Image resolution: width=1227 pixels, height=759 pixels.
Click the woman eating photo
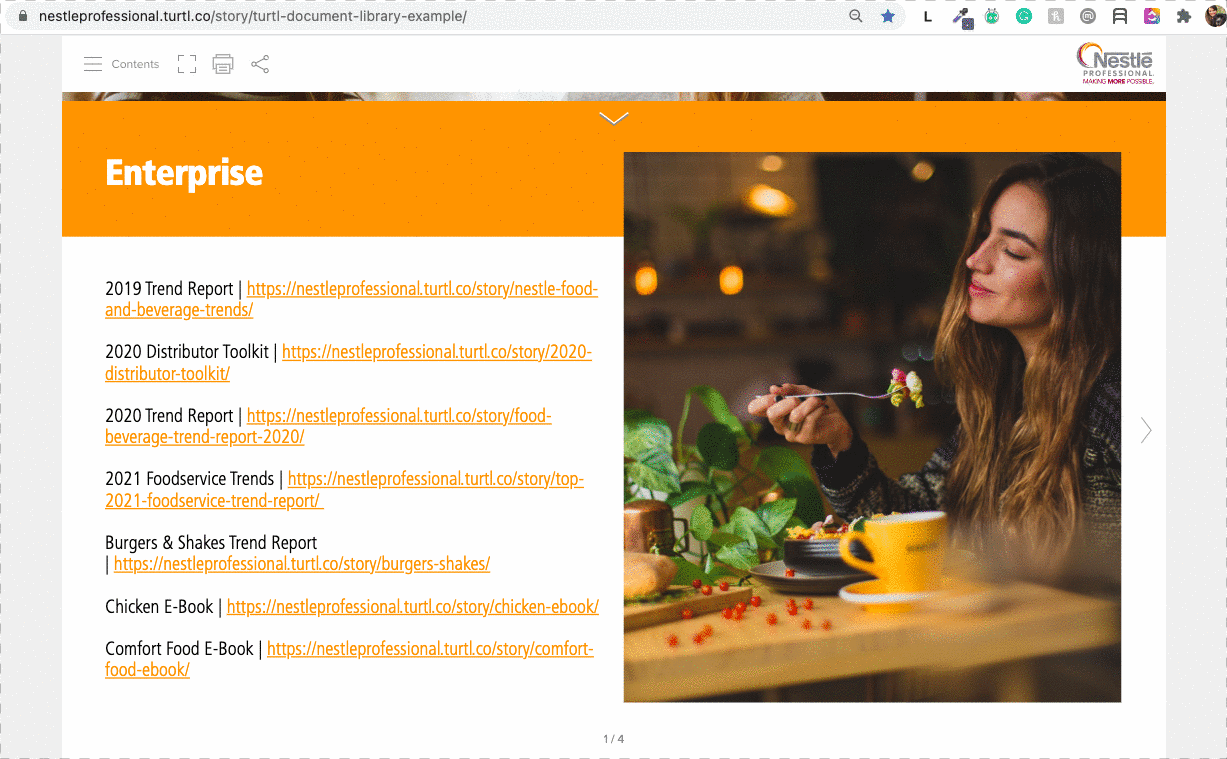coord(872,427)
